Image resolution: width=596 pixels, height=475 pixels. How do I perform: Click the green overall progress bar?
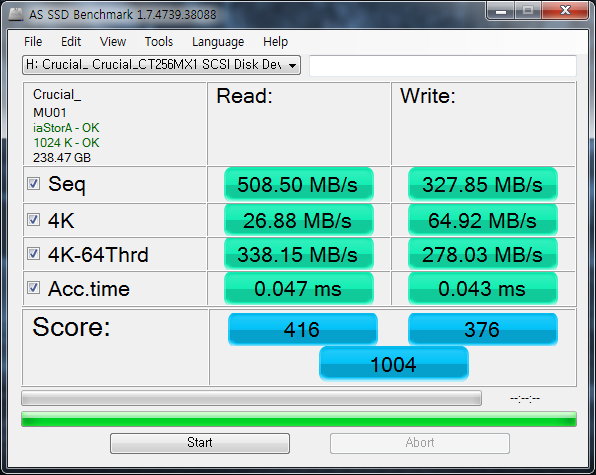click(x=299, y=419)
